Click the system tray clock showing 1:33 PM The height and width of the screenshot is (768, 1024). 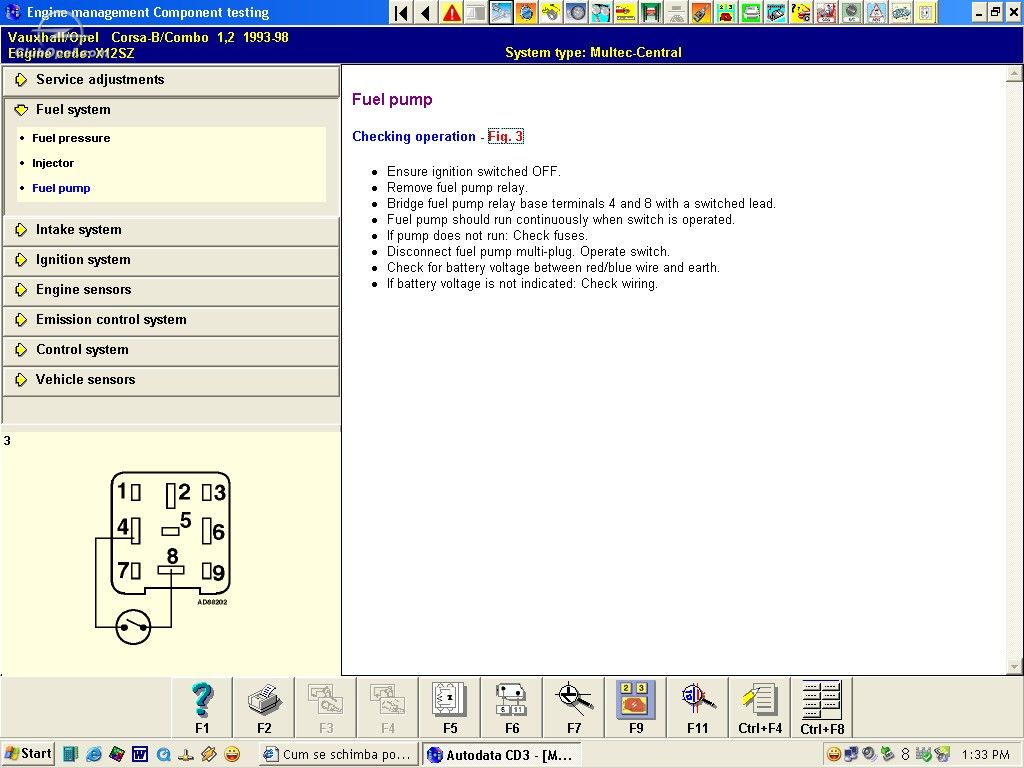pos(985,755)
